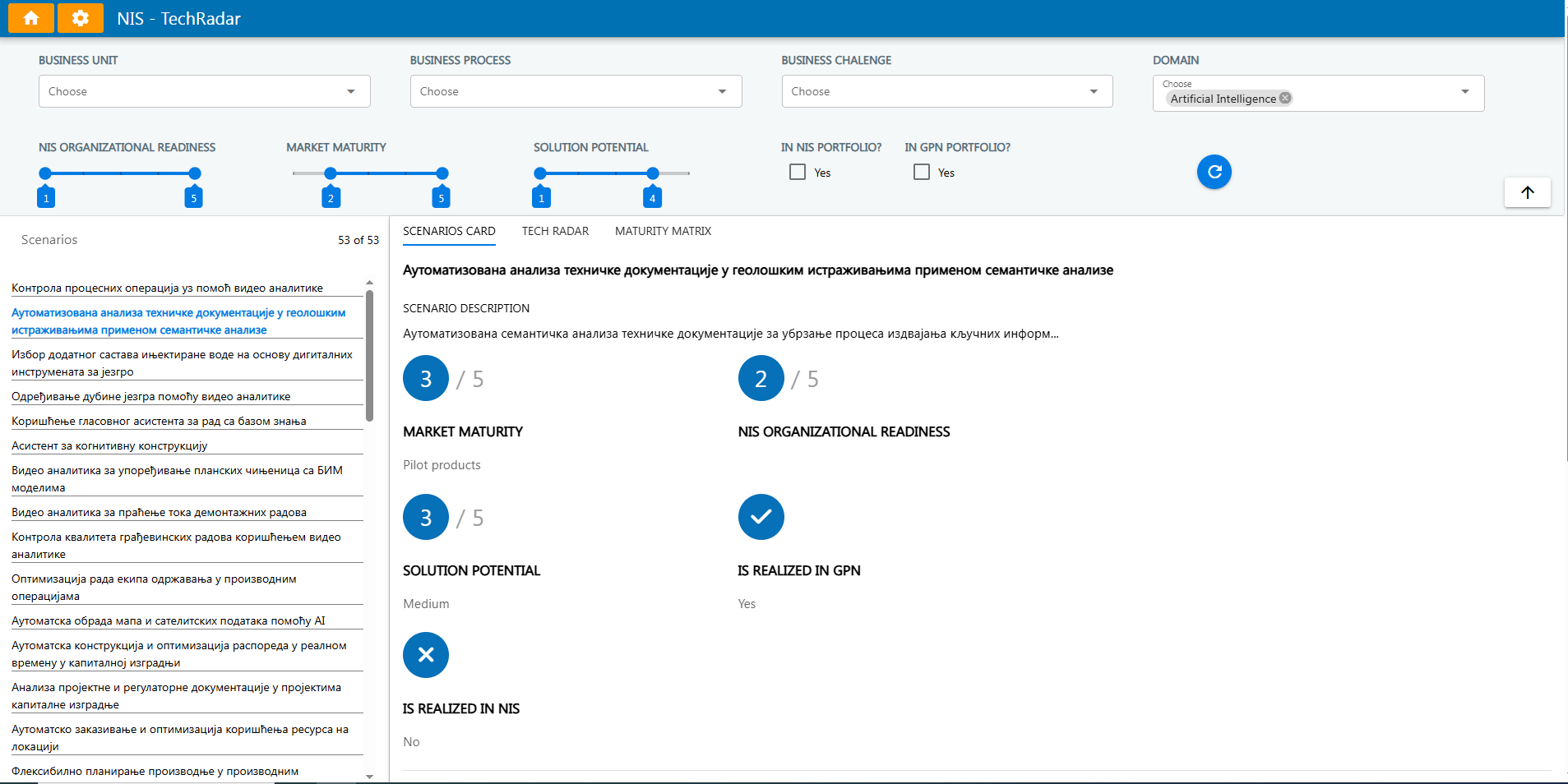Click the NIS - TechRadar title
1568x784 pixels.
[178, 18]
